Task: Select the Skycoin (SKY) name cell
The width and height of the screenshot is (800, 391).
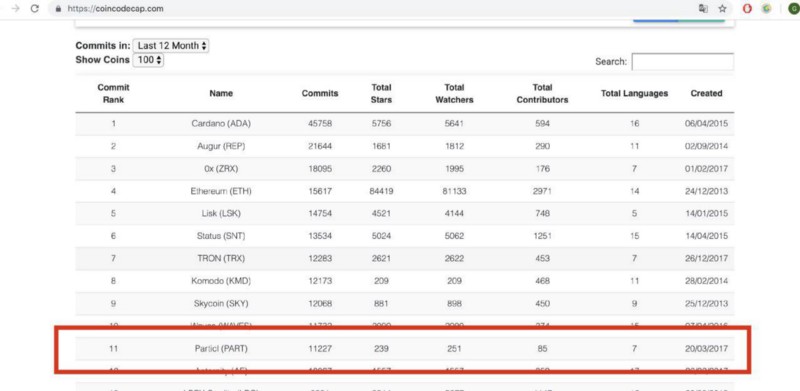Action: tap(221, 303)
